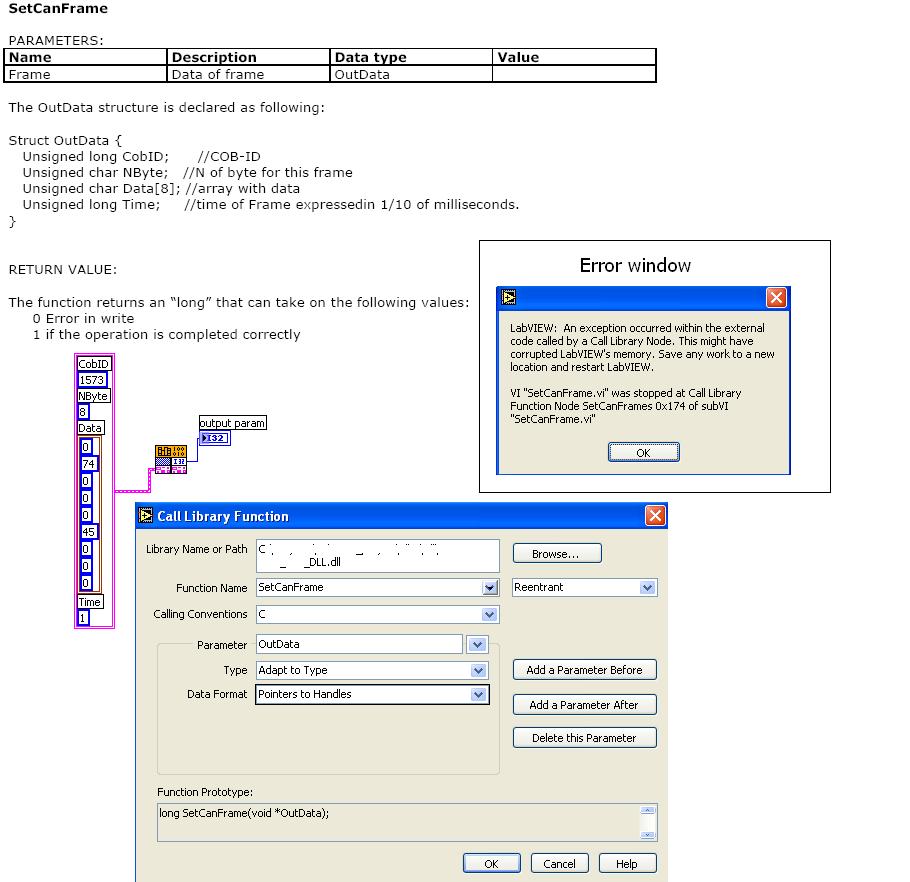Click Add a Parameter Before
Screen dimensions: 910x882
584,670
